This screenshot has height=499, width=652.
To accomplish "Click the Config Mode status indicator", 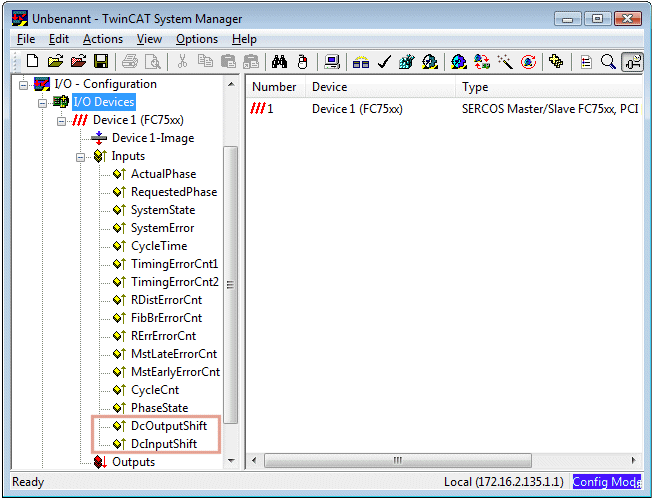I will [x=607, y=482].
